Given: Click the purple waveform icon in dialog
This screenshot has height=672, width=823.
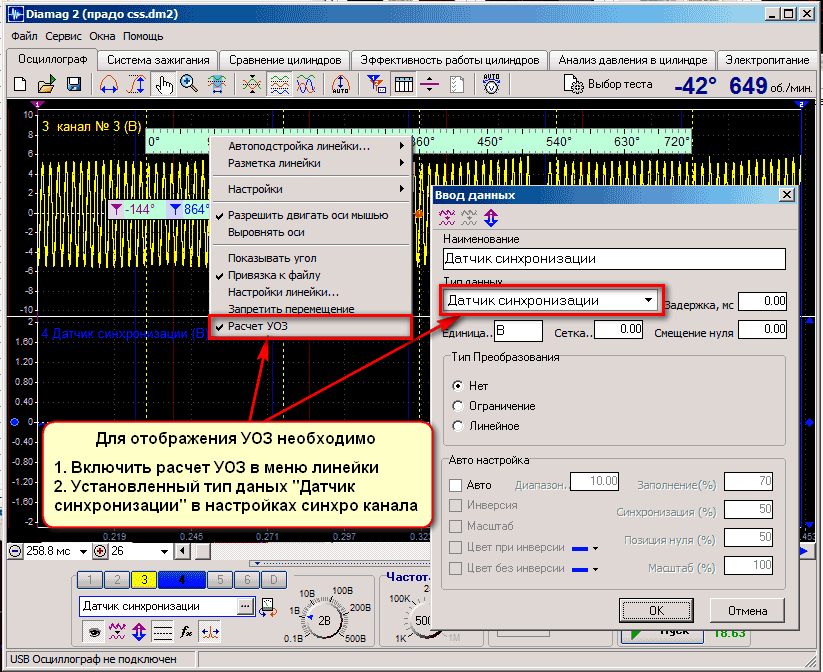Looking at the screenshot, I should [447, 217].
